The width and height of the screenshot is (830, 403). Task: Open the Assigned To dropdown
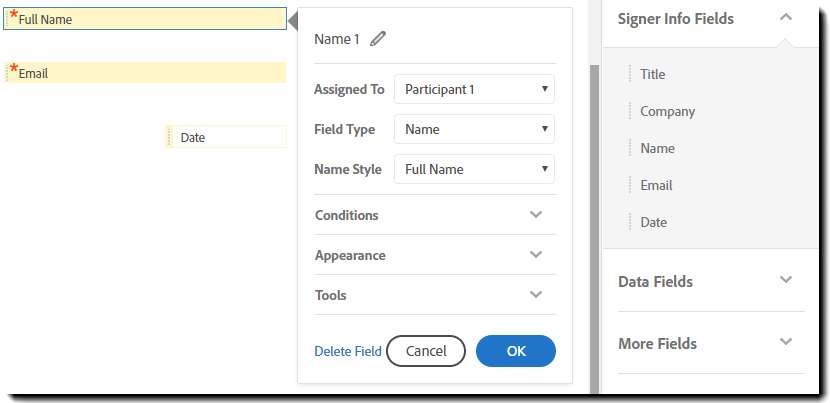(474, 89)
